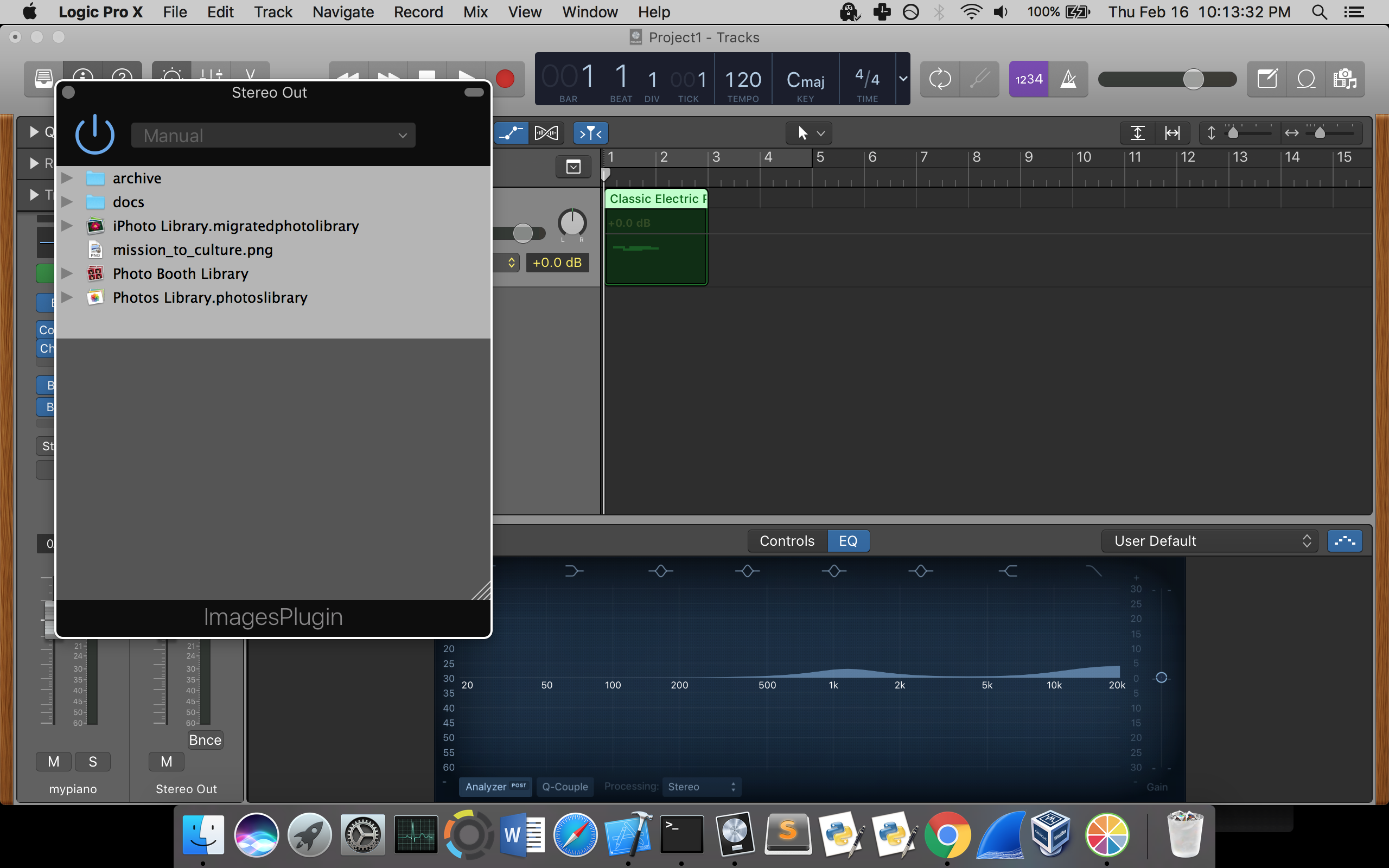Viewport: 1389px width, 868px height.
Task: Adjust the master volume slider
Action: click(1193, 79)
